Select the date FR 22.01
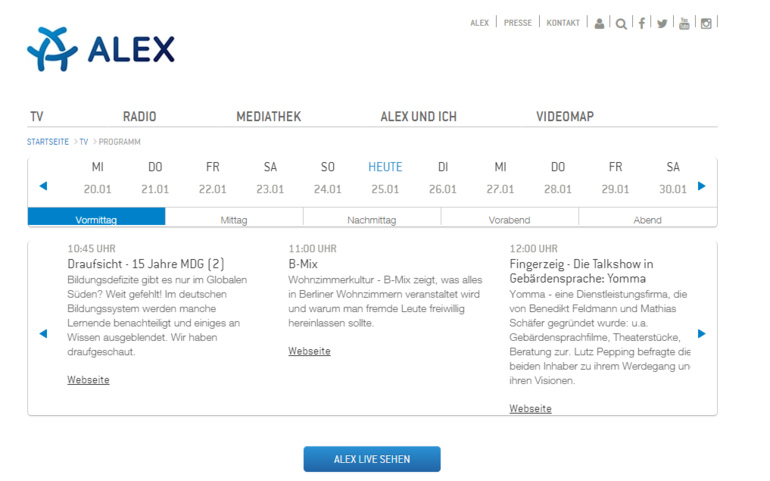The height and width of the screenshot is (481, 770). tap(213, 178)
